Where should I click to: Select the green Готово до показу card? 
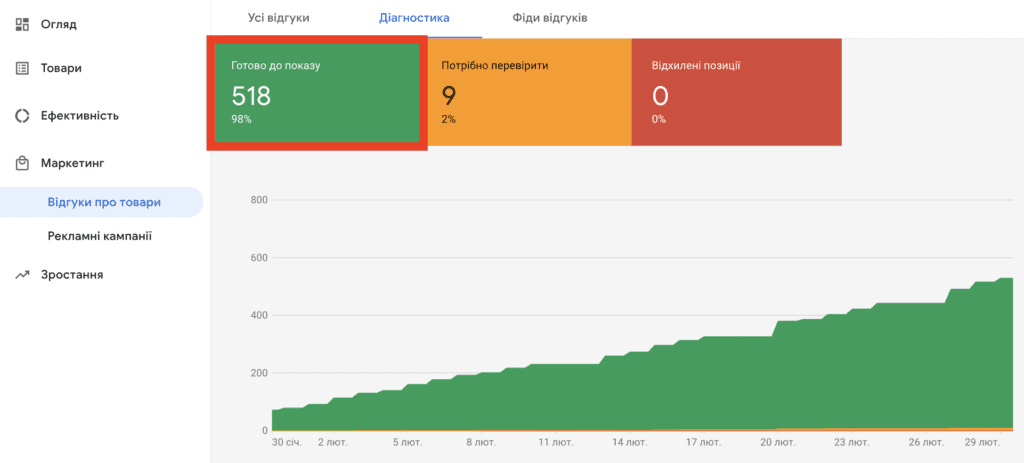[317, 93]
